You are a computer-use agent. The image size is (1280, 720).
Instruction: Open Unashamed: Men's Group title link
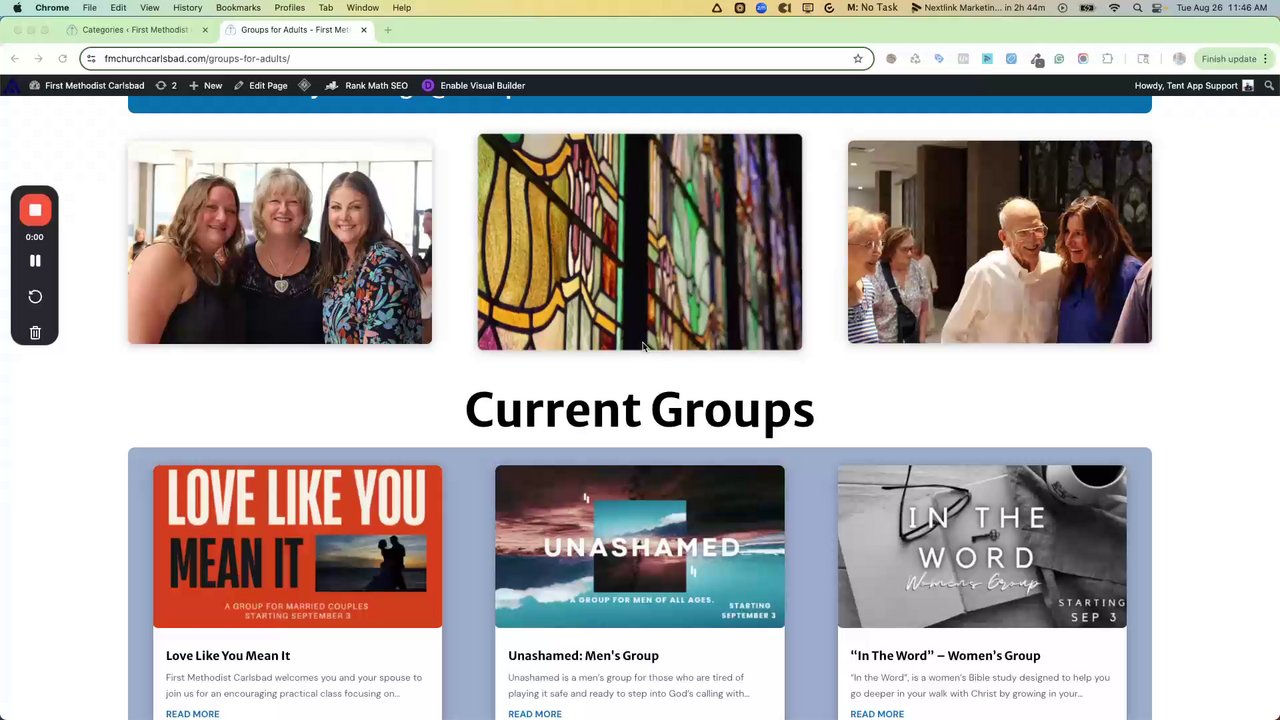point(583,656)
